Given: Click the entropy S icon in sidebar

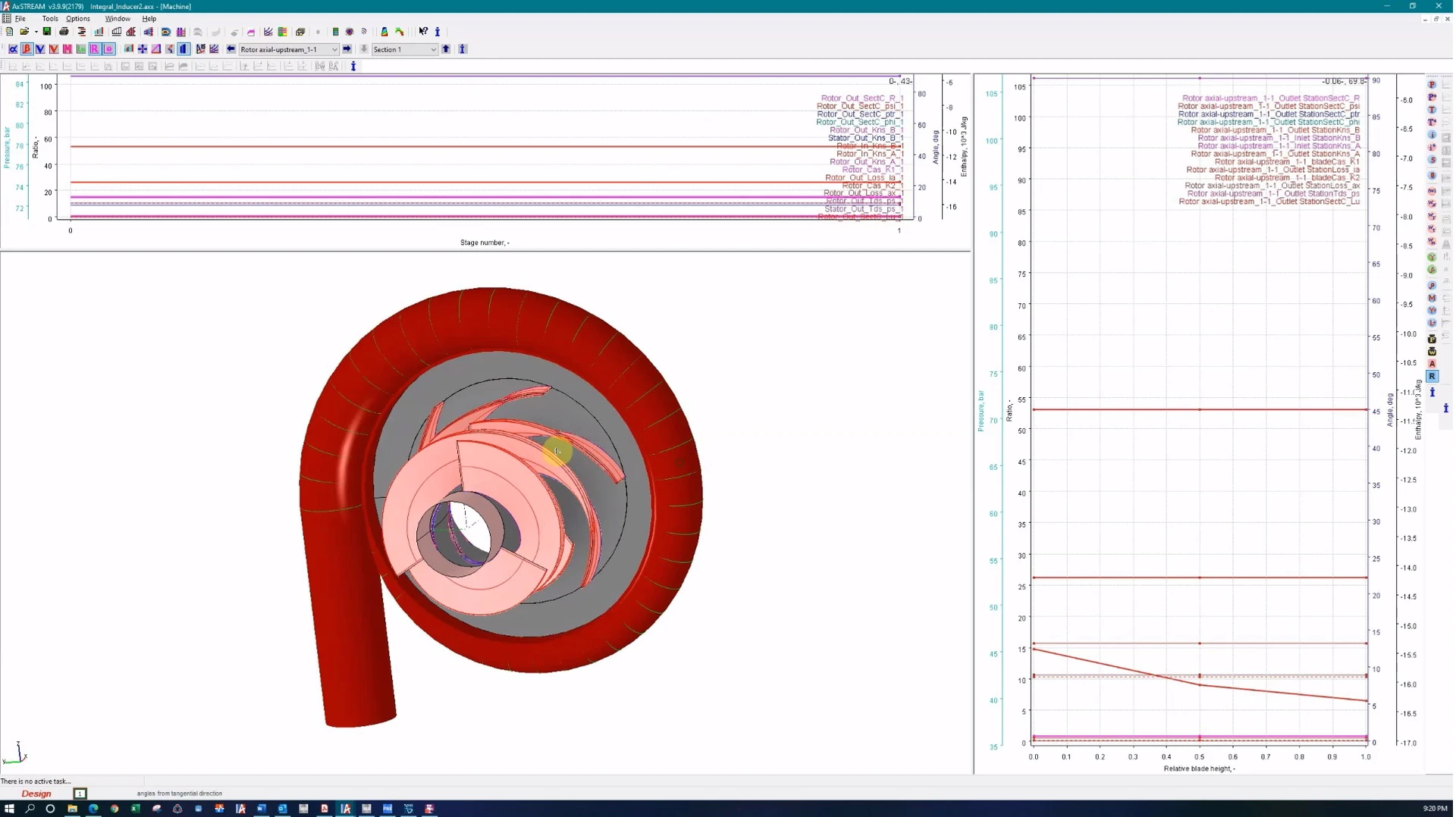Looking at the screenshot, I should click(x=1432, y=157).
